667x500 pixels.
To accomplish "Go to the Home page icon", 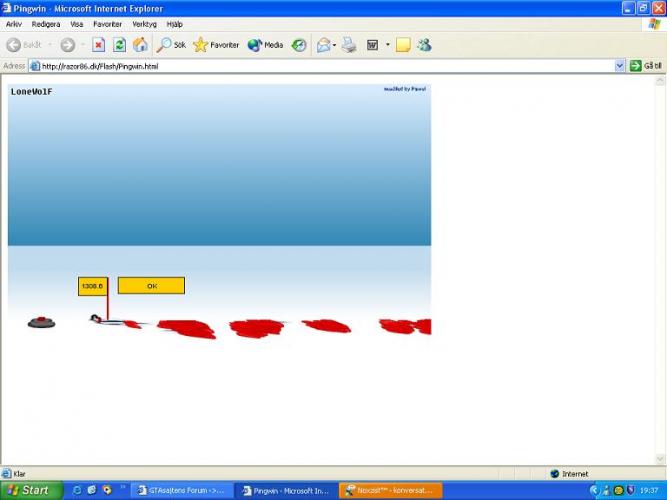I will 140,45.
